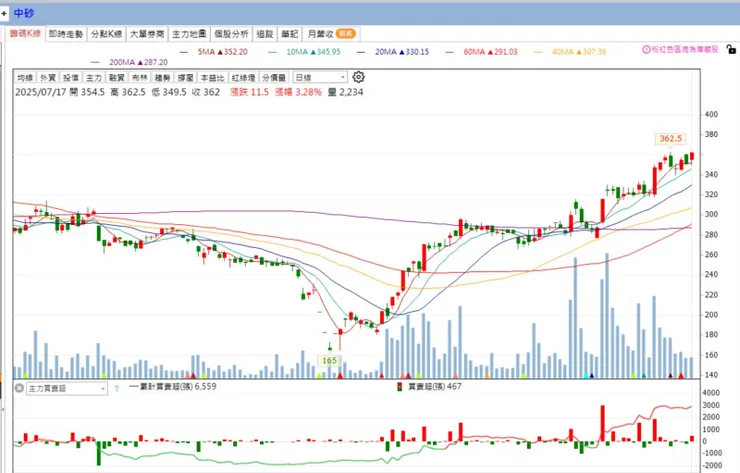Viewport: 740px width, 473px height.
Task: Click the pink info icon about 庫藏股
Action: point(646,50)
